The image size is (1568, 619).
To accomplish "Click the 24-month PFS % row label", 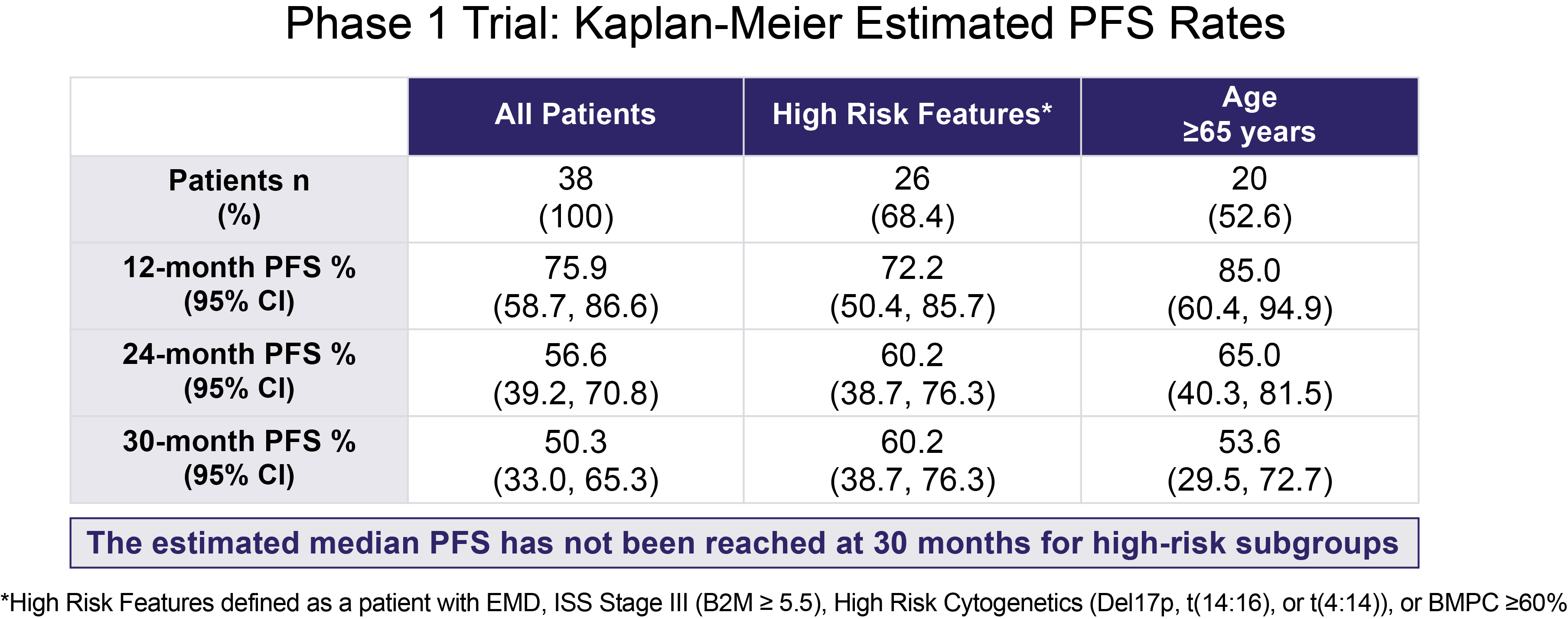I will (238, 372).
